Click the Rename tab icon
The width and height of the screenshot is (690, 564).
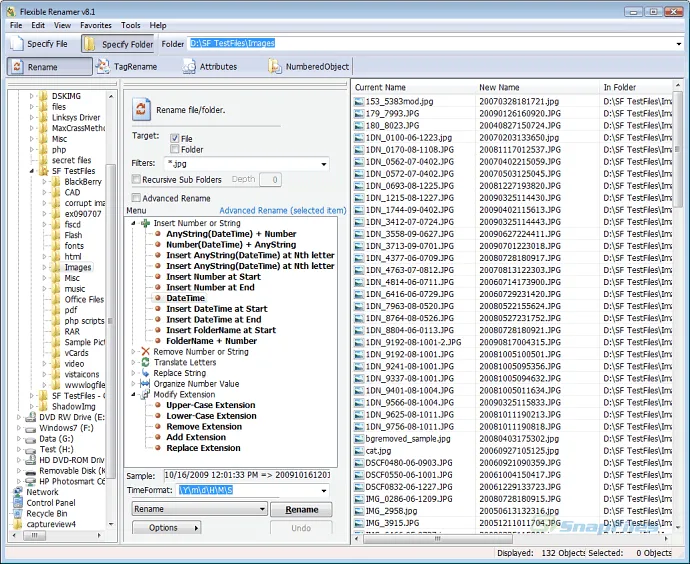[17, 67]
